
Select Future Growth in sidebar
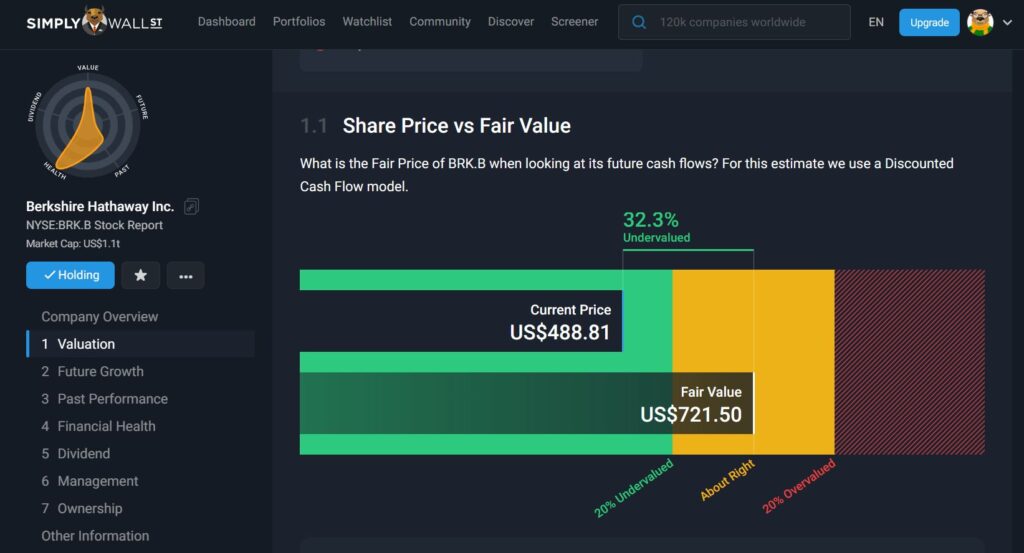pyautogui.click(x=100, y=371)
